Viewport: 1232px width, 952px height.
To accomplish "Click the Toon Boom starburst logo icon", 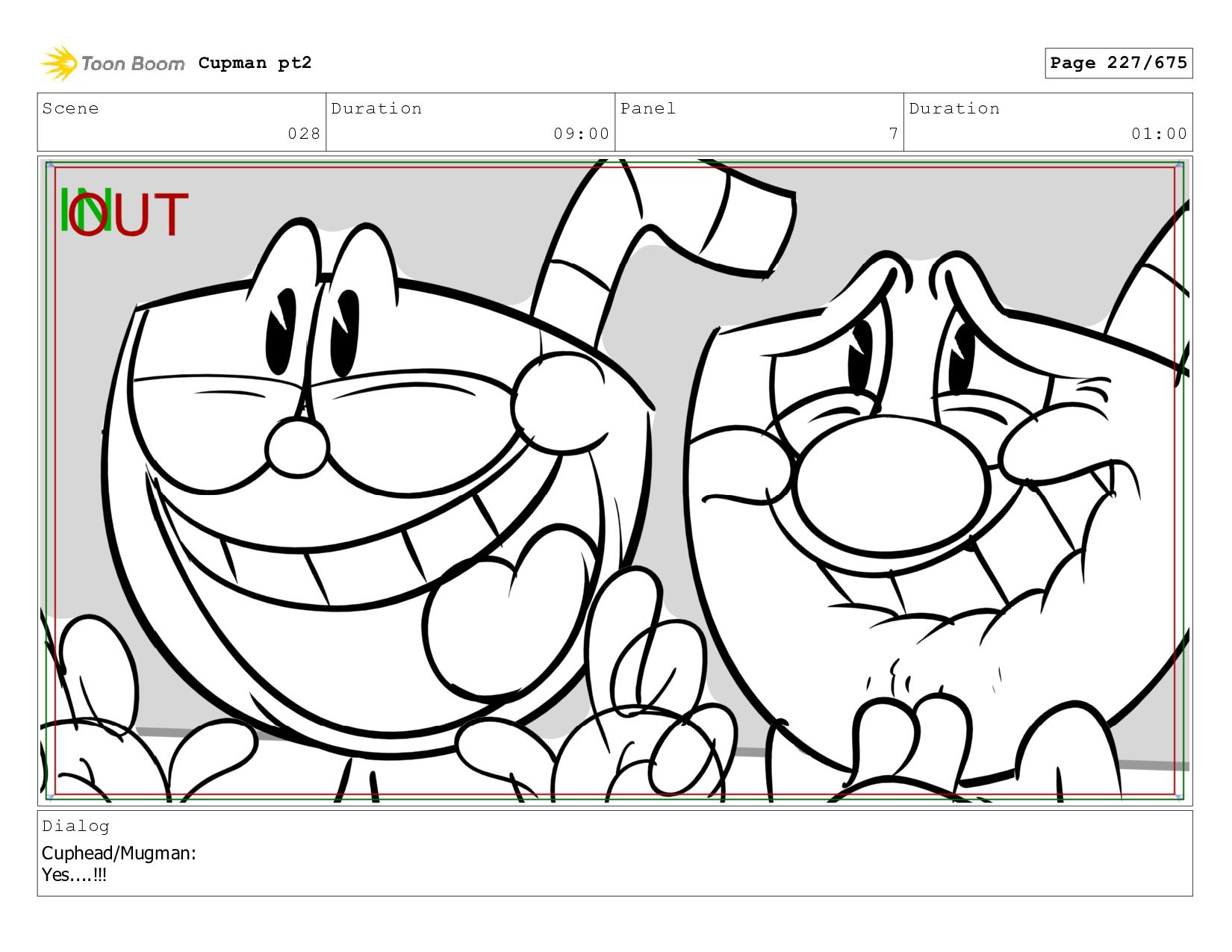I will tap(58, 63).
